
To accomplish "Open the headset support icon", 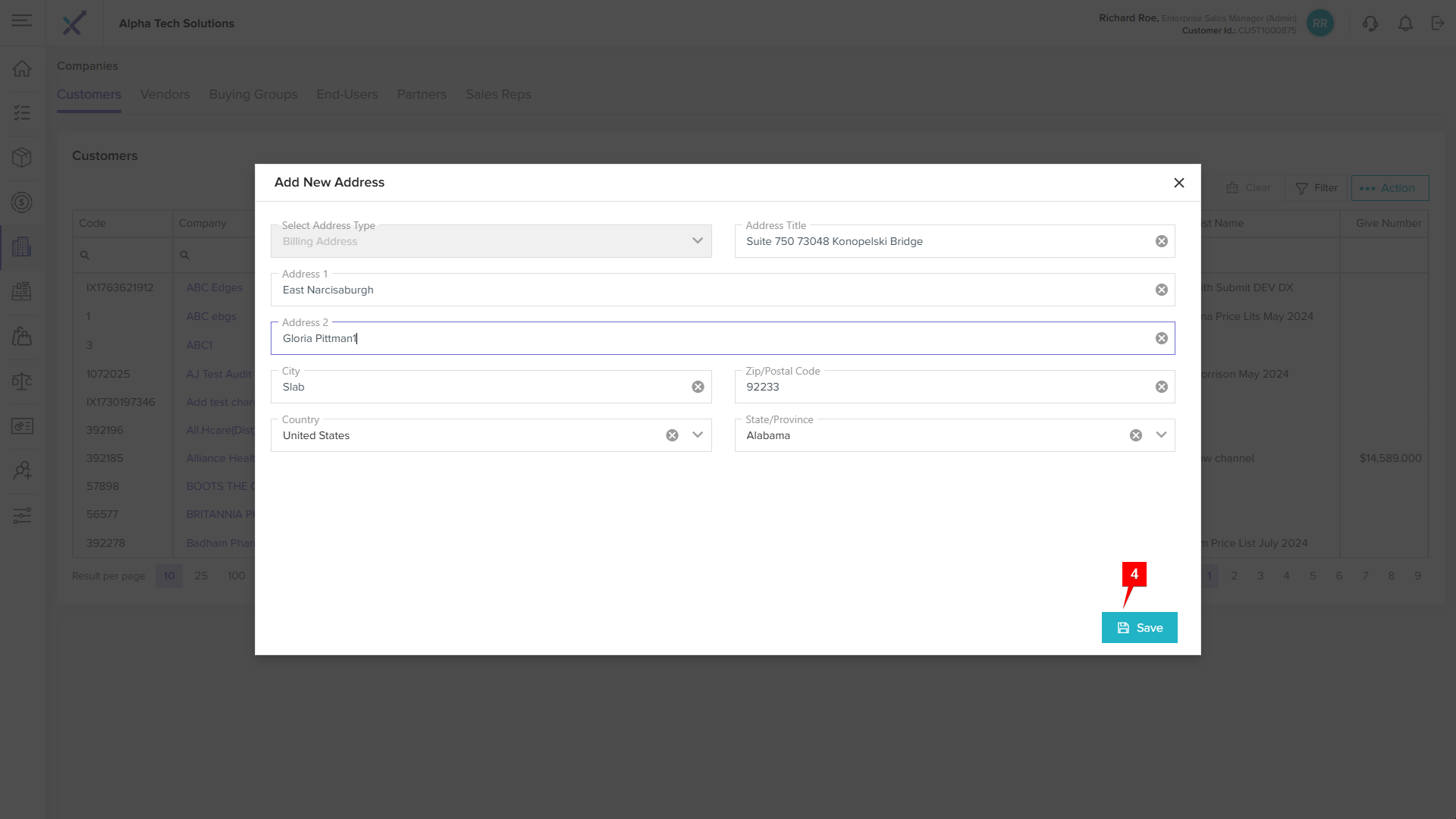I will click(1370, 24).
